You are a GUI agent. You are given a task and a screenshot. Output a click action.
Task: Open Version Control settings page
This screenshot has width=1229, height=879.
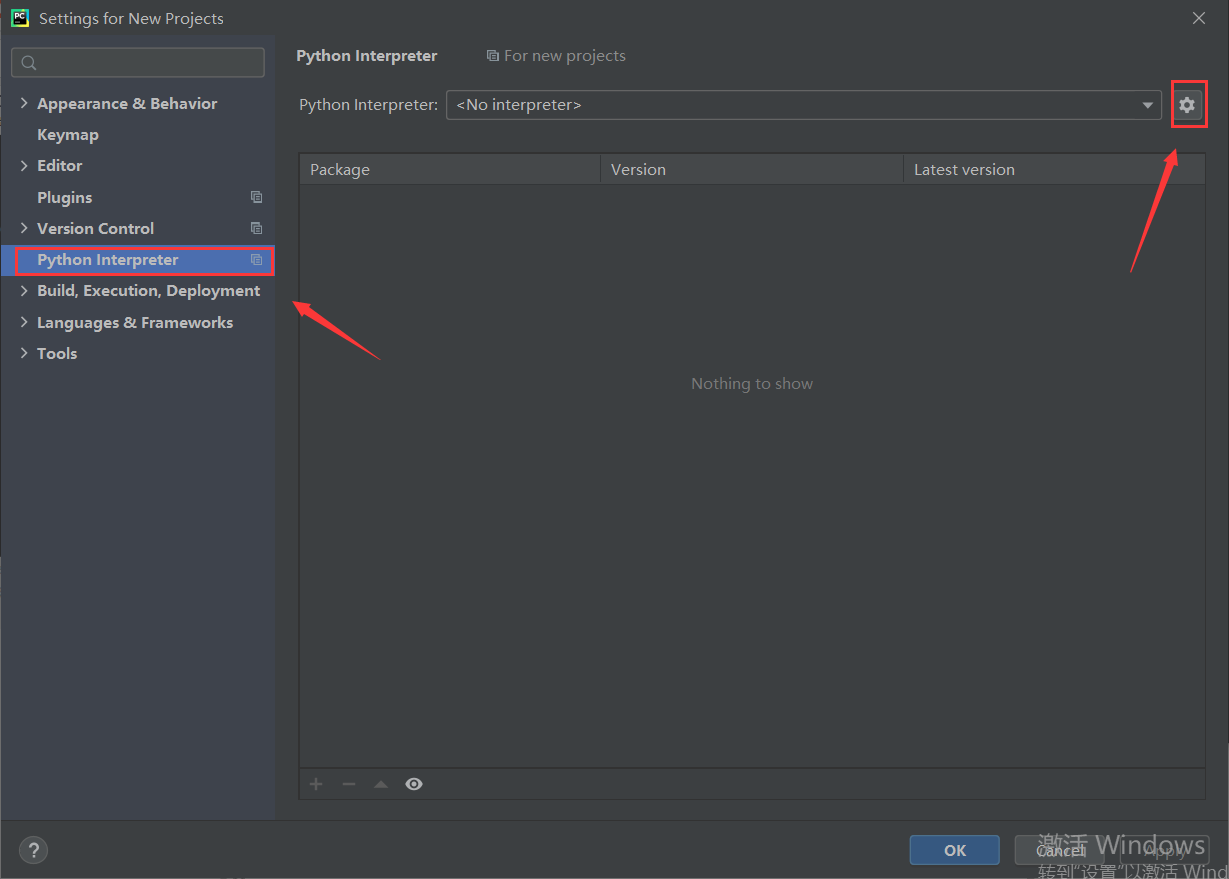coord(96,228)
